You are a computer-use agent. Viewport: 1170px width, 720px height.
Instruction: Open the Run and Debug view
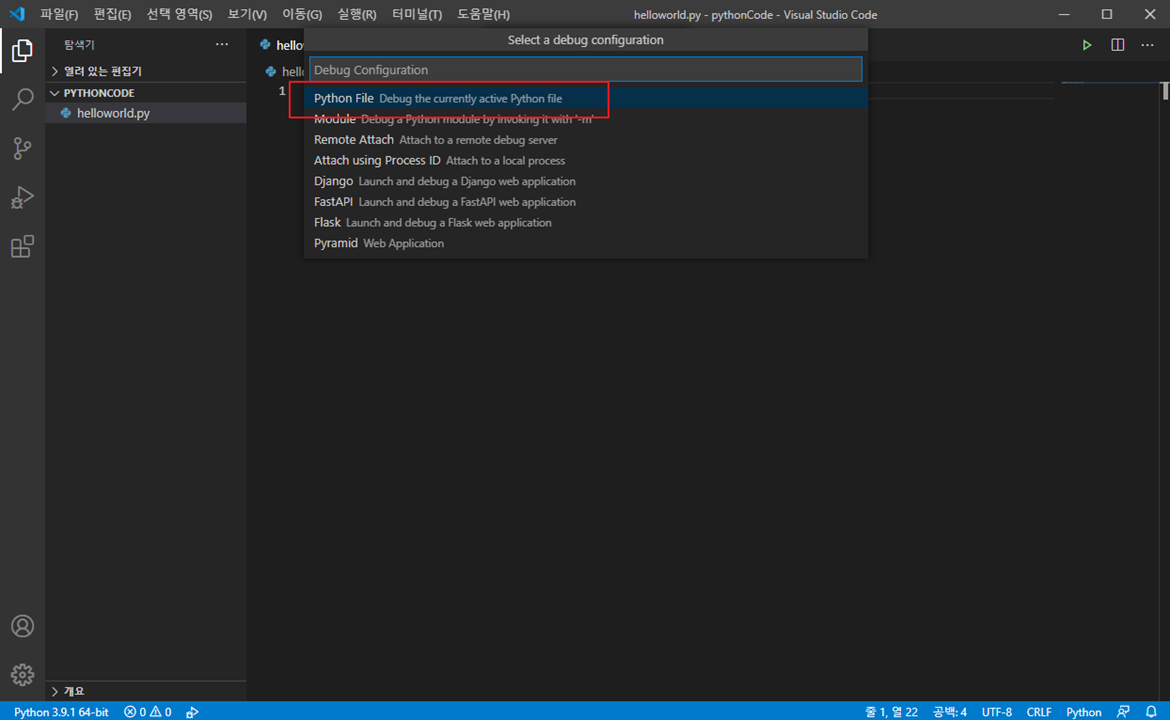point(22,198)
